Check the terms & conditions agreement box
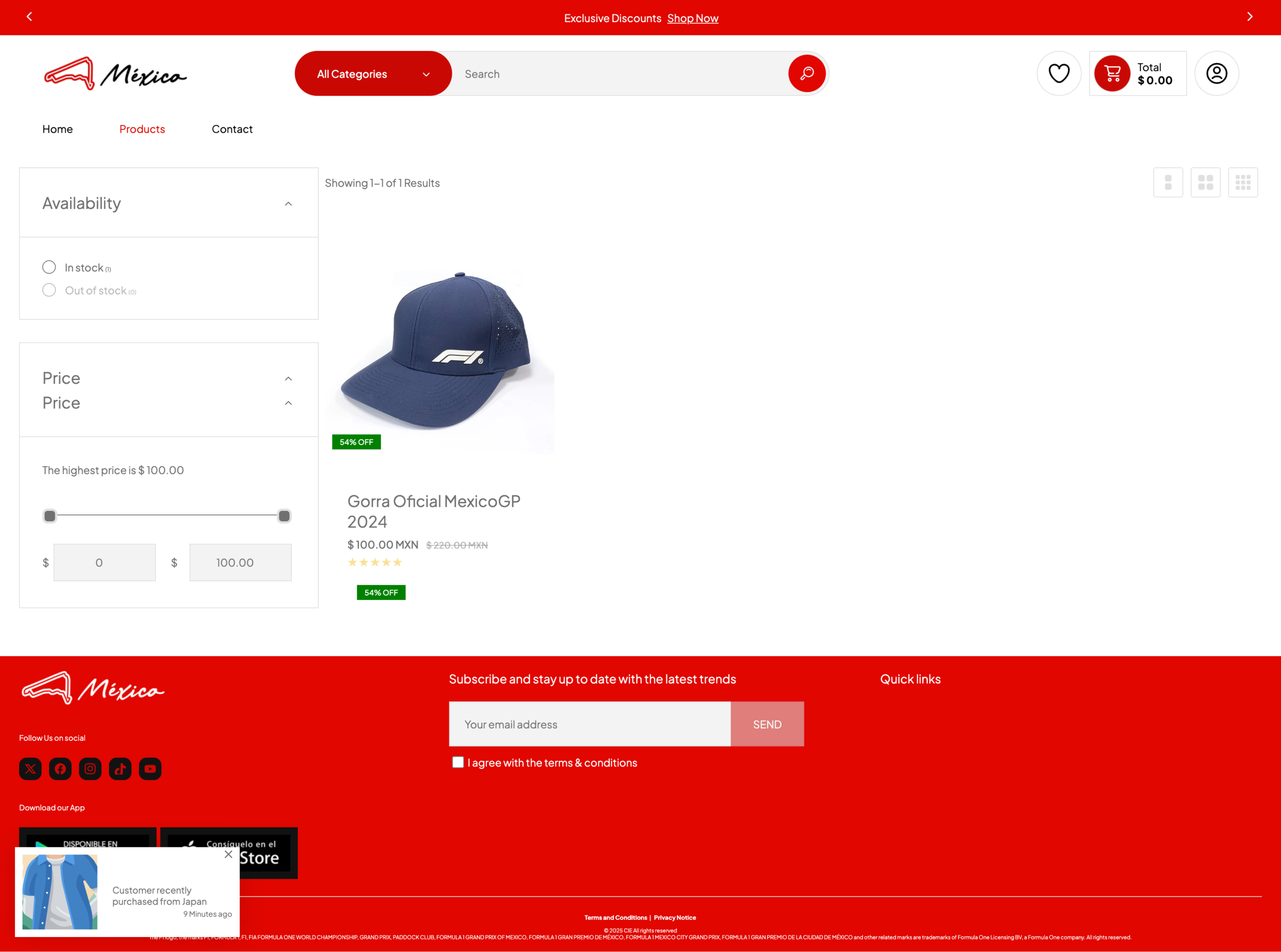The height and width of the screenshot is (952, 1281). click(x=458, y=762)
